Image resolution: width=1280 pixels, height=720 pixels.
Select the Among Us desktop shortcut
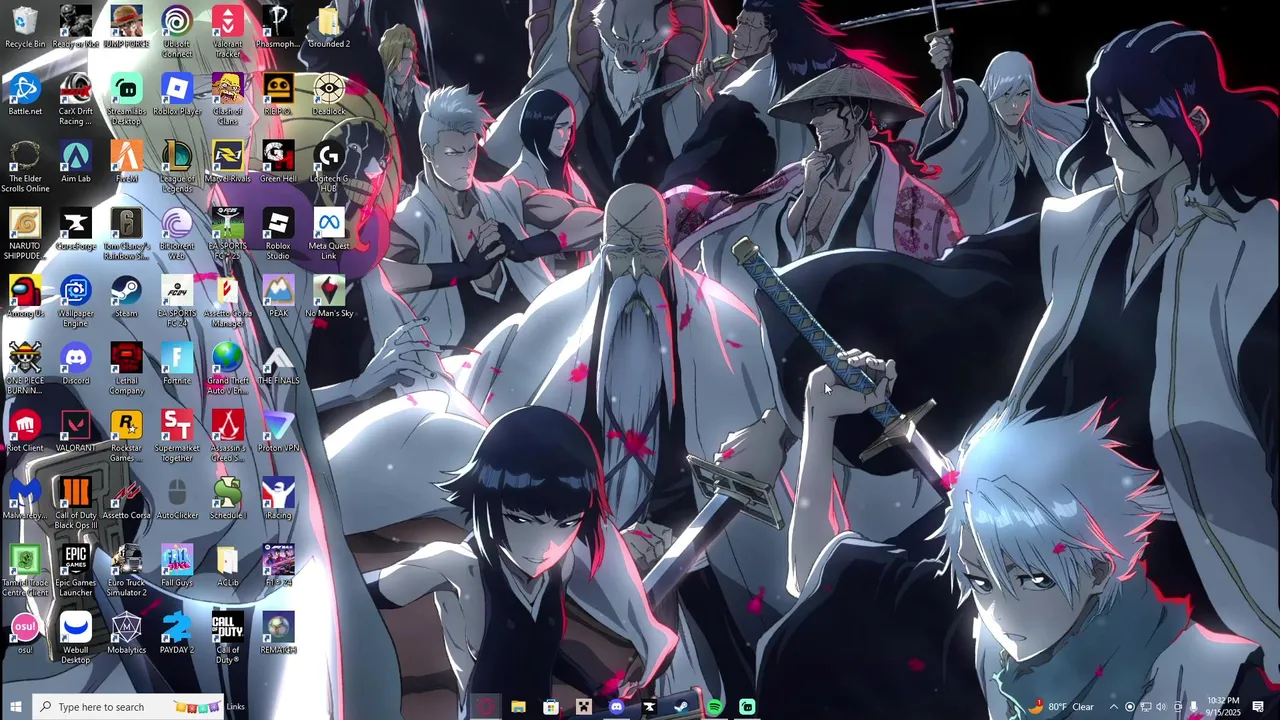point(25,297)
